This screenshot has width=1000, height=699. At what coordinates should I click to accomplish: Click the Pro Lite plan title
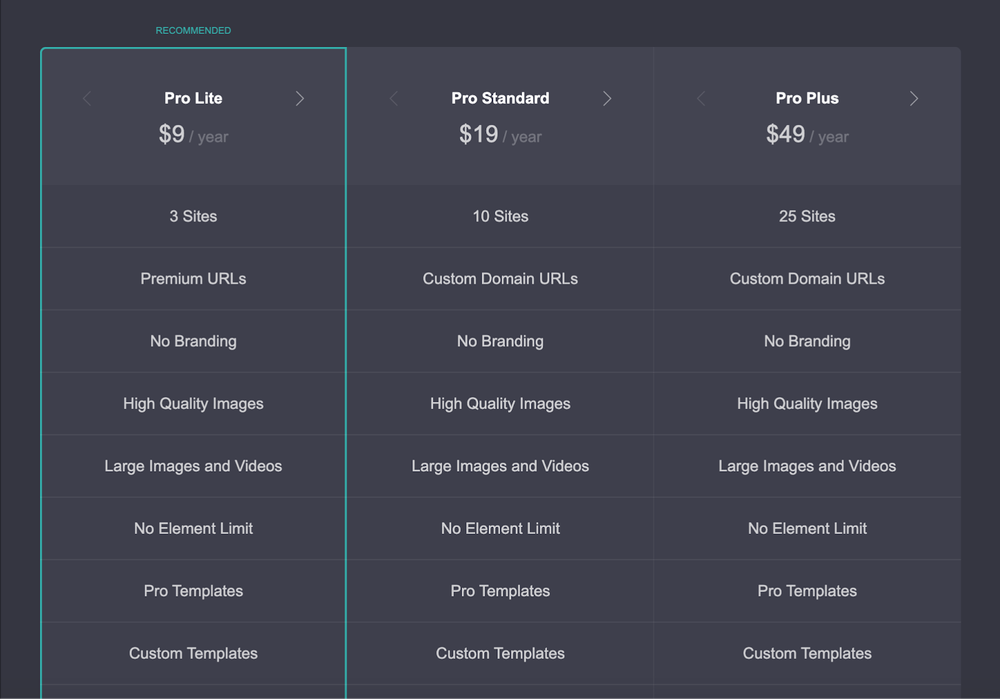click(x=193, y=98)
